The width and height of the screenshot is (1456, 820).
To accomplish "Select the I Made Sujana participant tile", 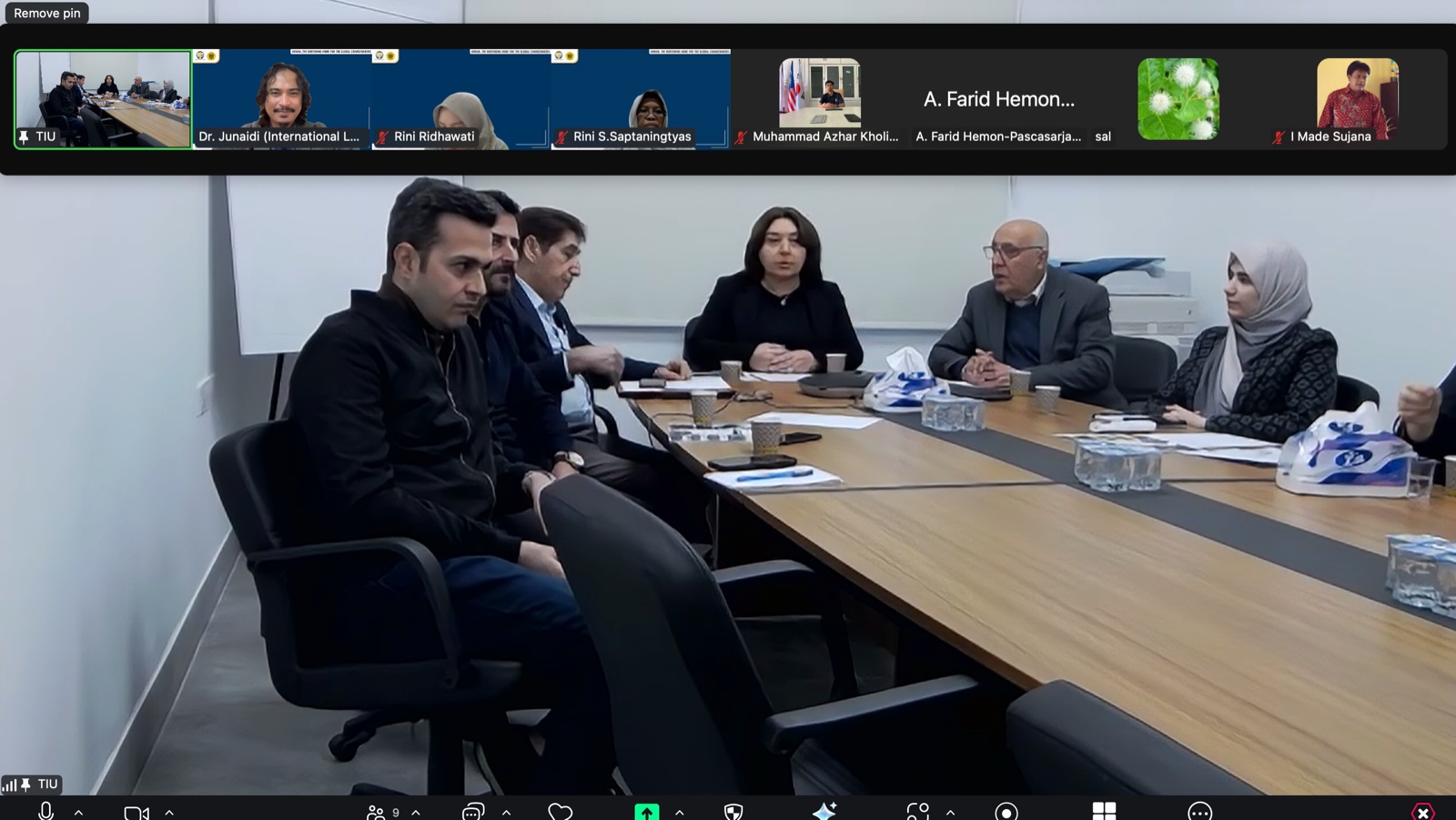I will (1357, 98).
